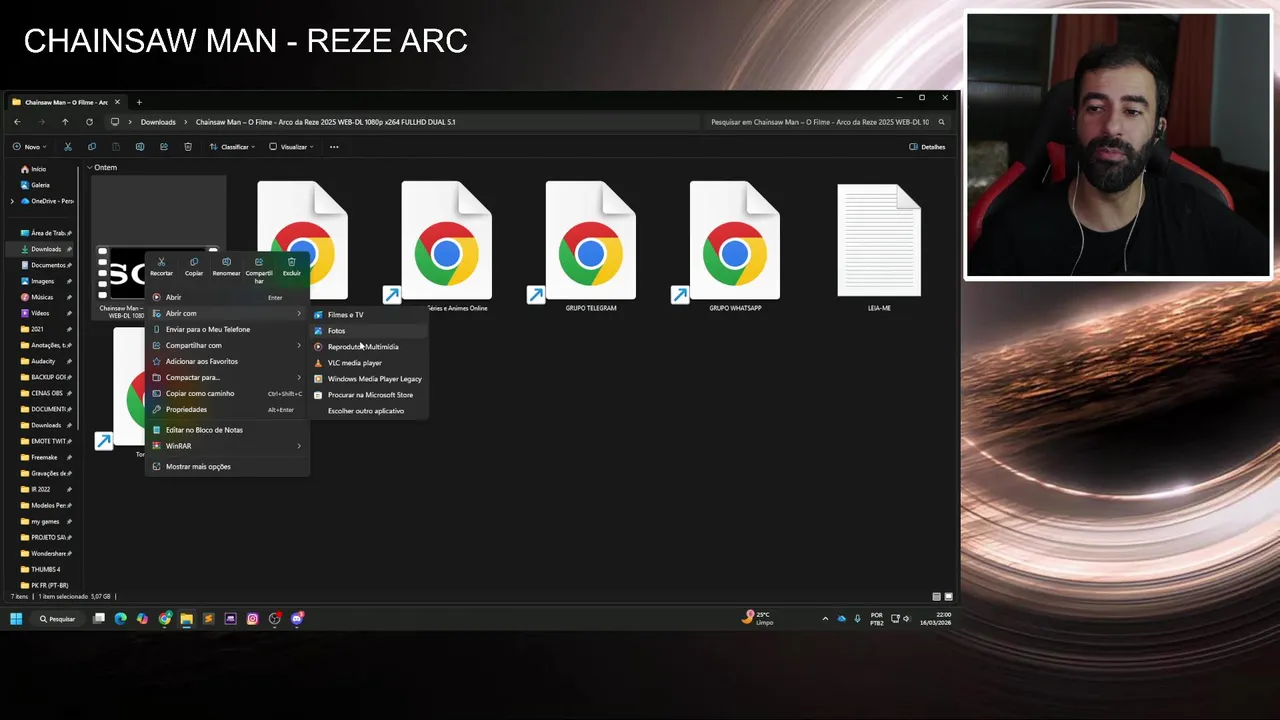1280x720 pixels.
Task: Open Músicas in the sidebar
Action: pos(42,297)
